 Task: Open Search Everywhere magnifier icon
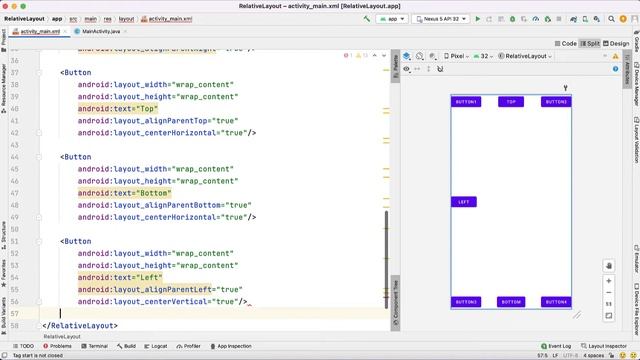coord(611,19)
